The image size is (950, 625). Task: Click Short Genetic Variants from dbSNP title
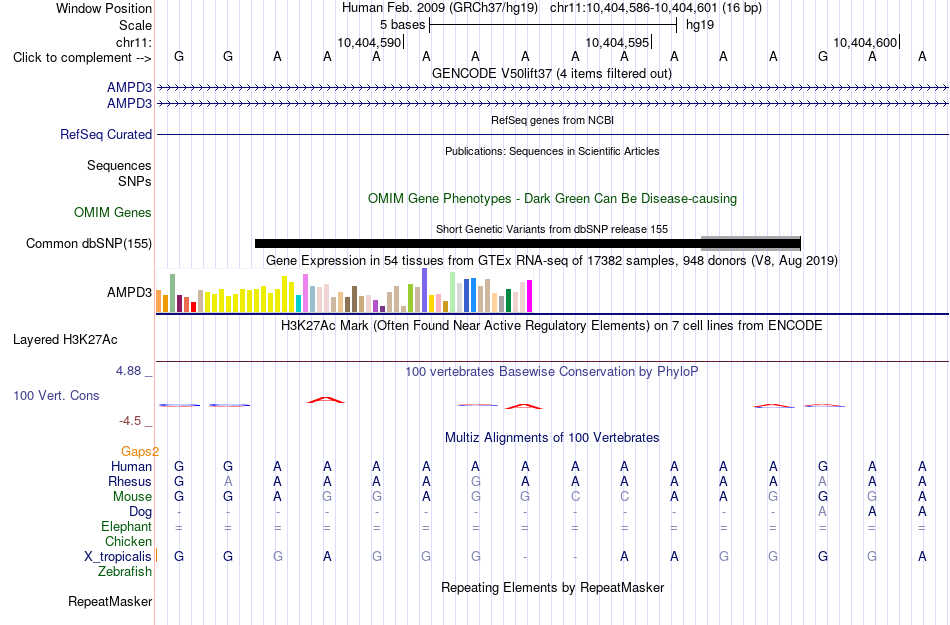[x=552, y=230]
